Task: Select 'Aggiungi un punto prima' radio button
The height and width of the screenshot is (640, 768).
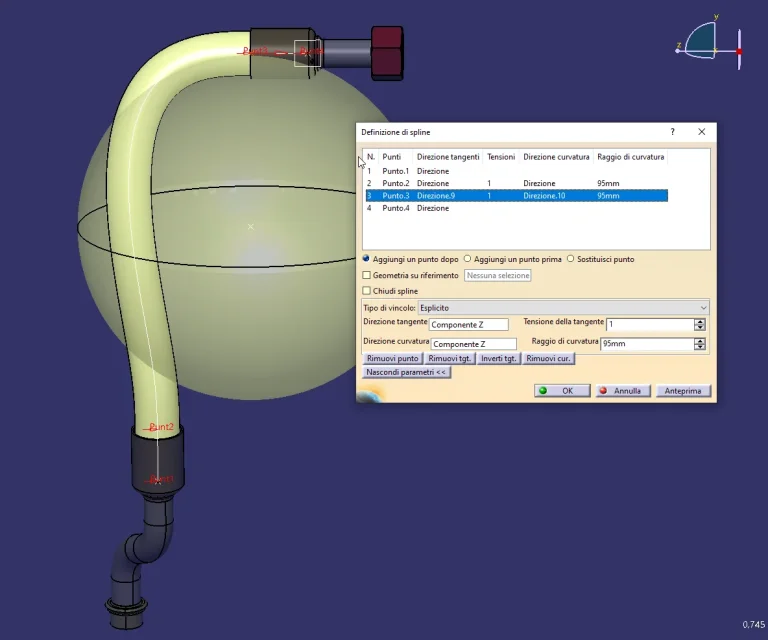Action: [x=467, y=259]
